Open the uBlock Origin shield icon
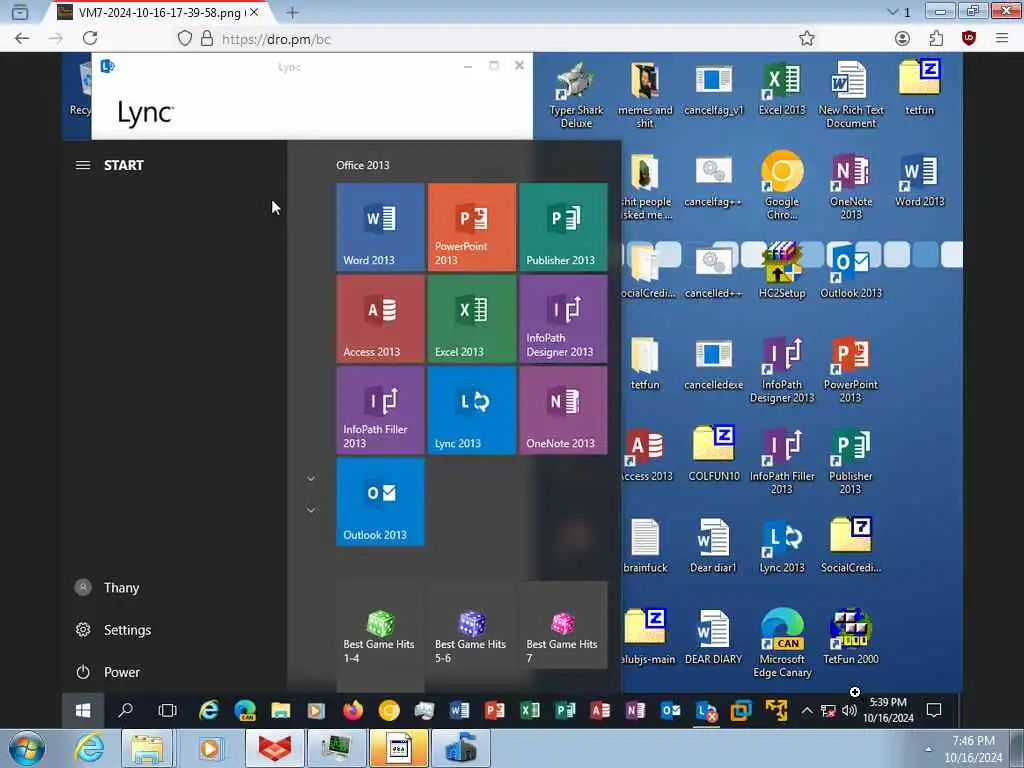 pos(969,39)
